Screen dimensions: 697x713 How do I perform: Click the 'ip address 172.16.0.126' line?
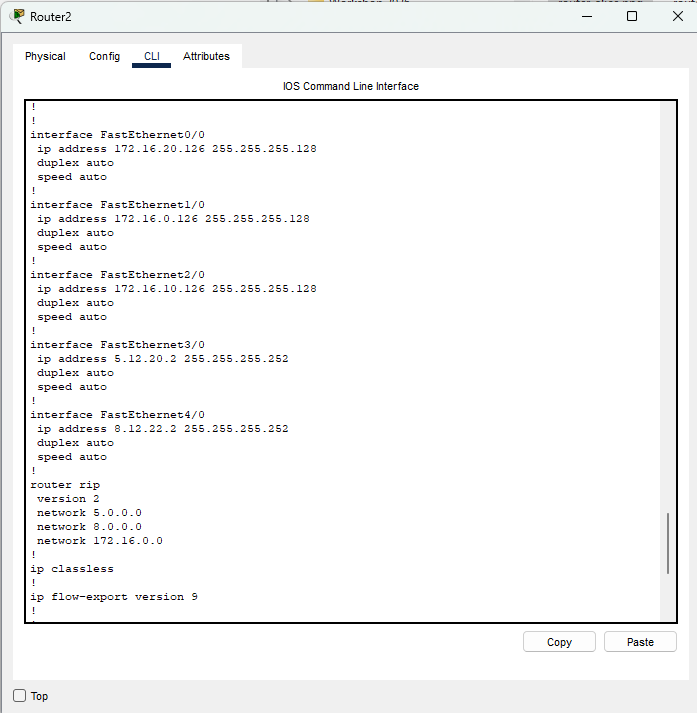pos(173,219)
